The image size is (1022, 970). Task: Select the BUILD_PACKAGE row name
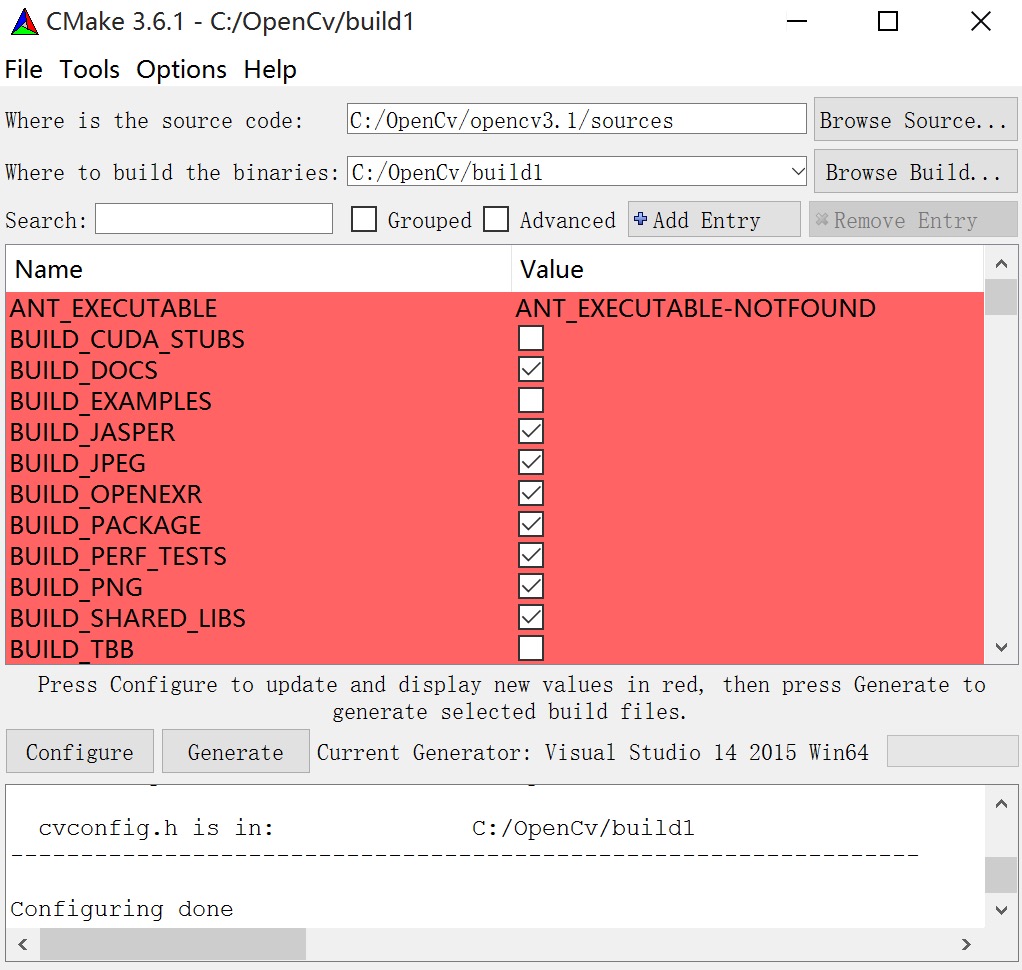(106, 525)
